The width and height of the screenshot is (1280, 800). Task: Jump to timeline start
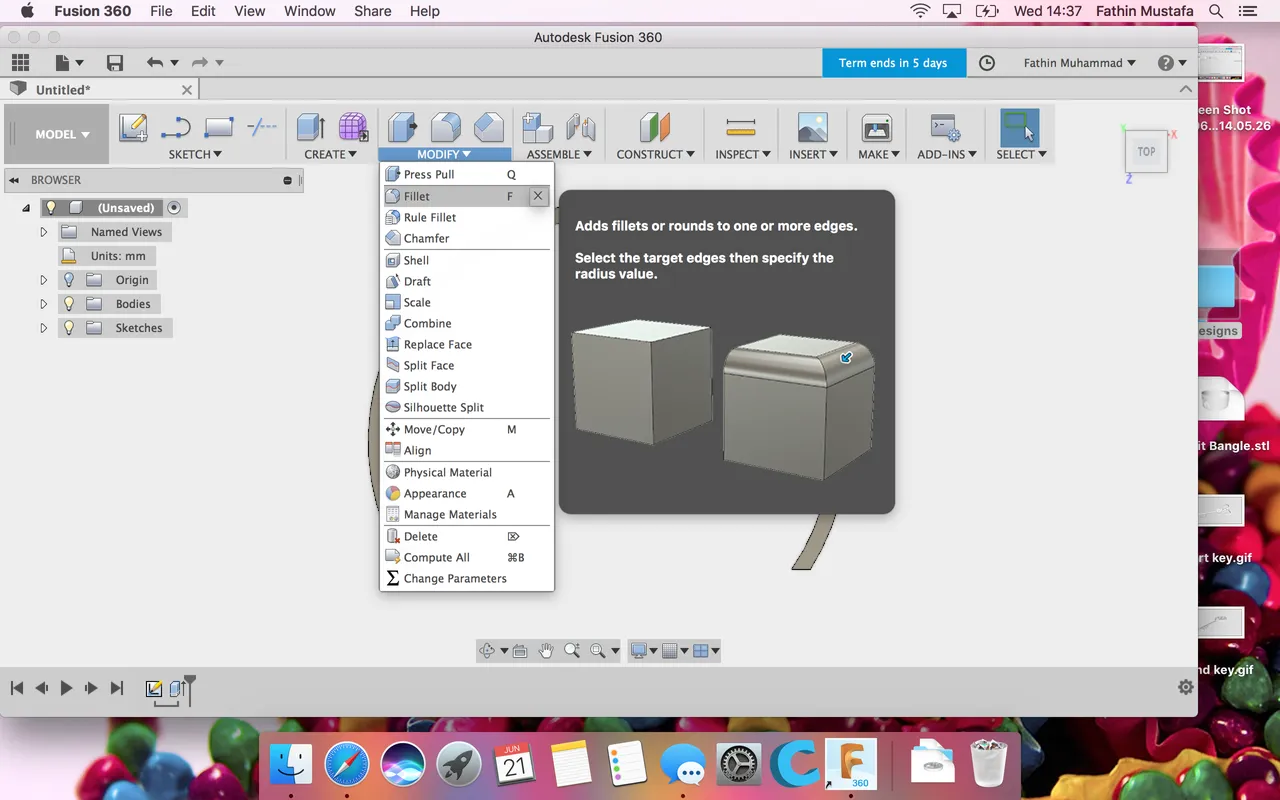[17, 688]
